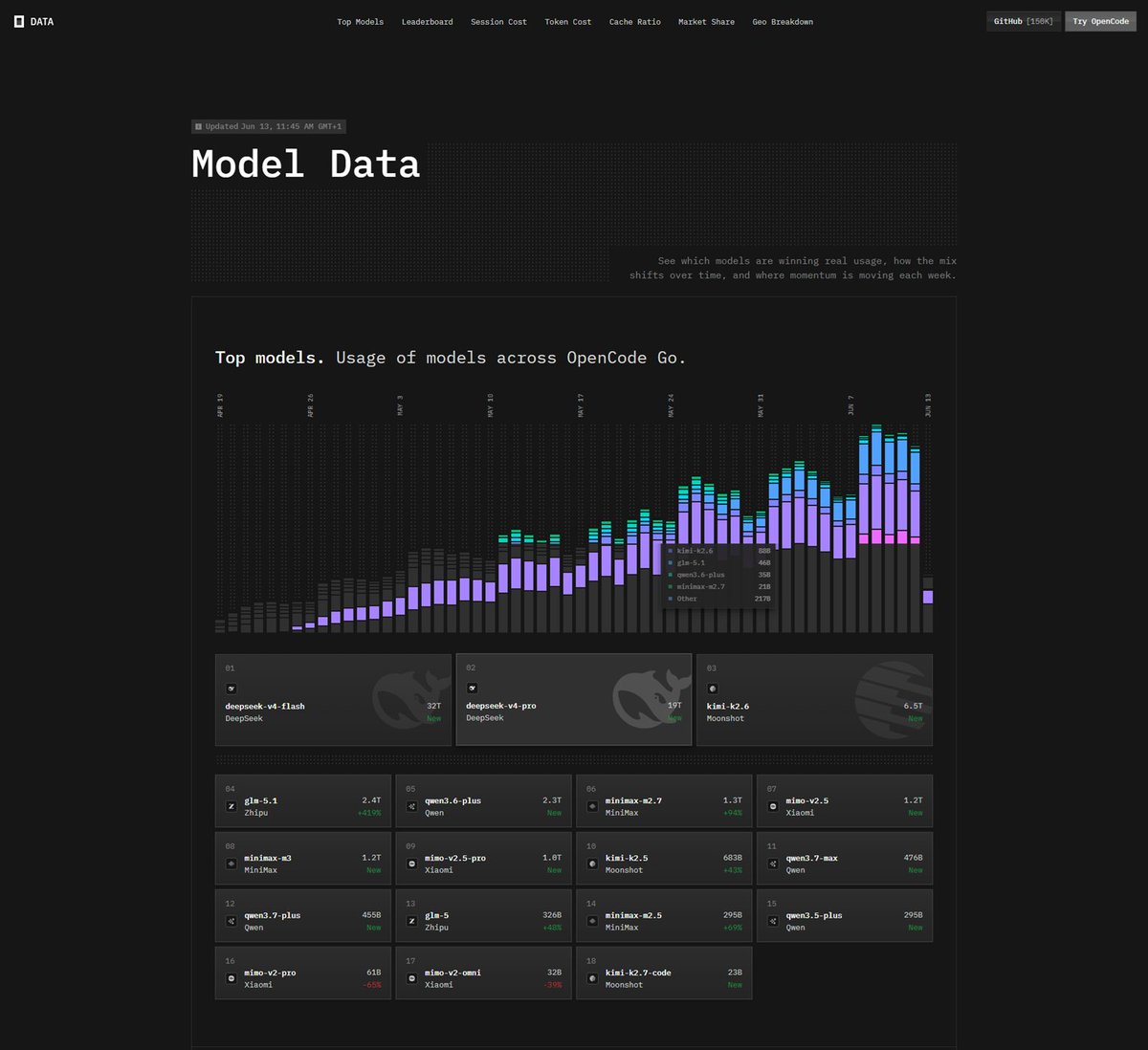Image resolution: width=1148 pixels, height=1050 pixels.
Task: Open the GitHub [150K] button
Action: [x=1024, y=21]
